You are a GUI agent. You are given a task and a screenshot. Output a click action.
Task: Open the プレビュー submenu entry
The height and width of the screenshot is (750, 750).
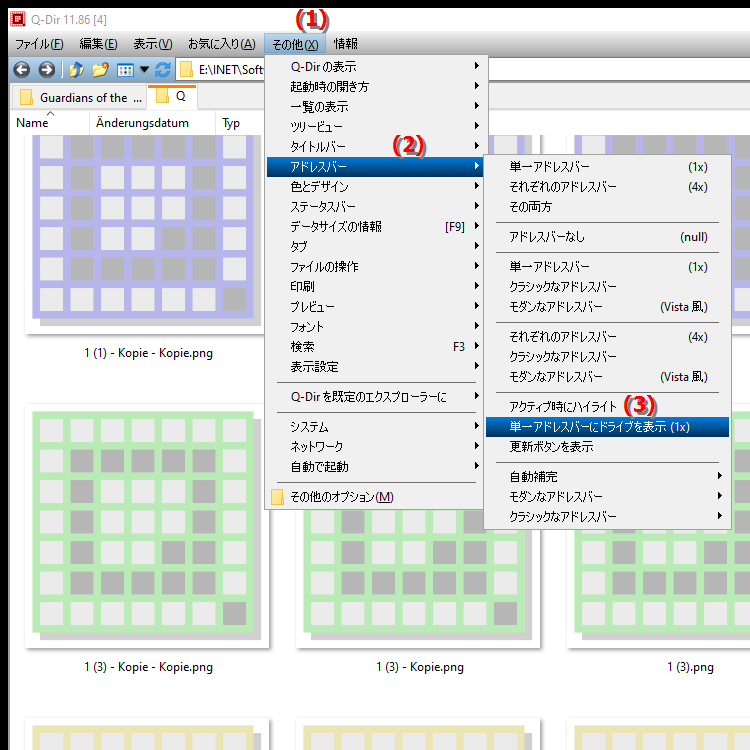coord(375,307)
